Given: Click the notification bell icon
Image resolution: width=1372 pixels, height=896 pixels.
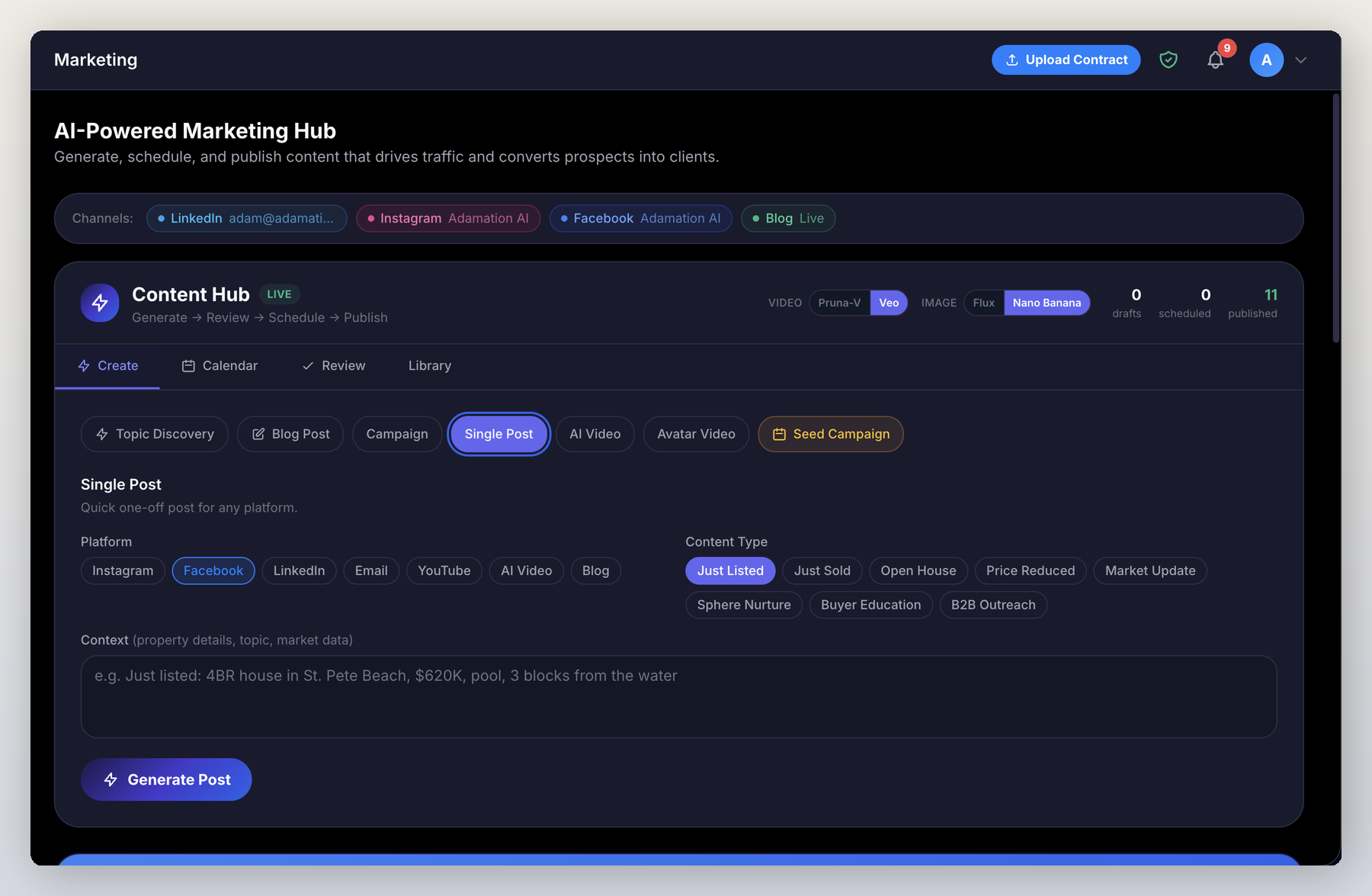Looking at the screenshot, I should (1215, 59).
